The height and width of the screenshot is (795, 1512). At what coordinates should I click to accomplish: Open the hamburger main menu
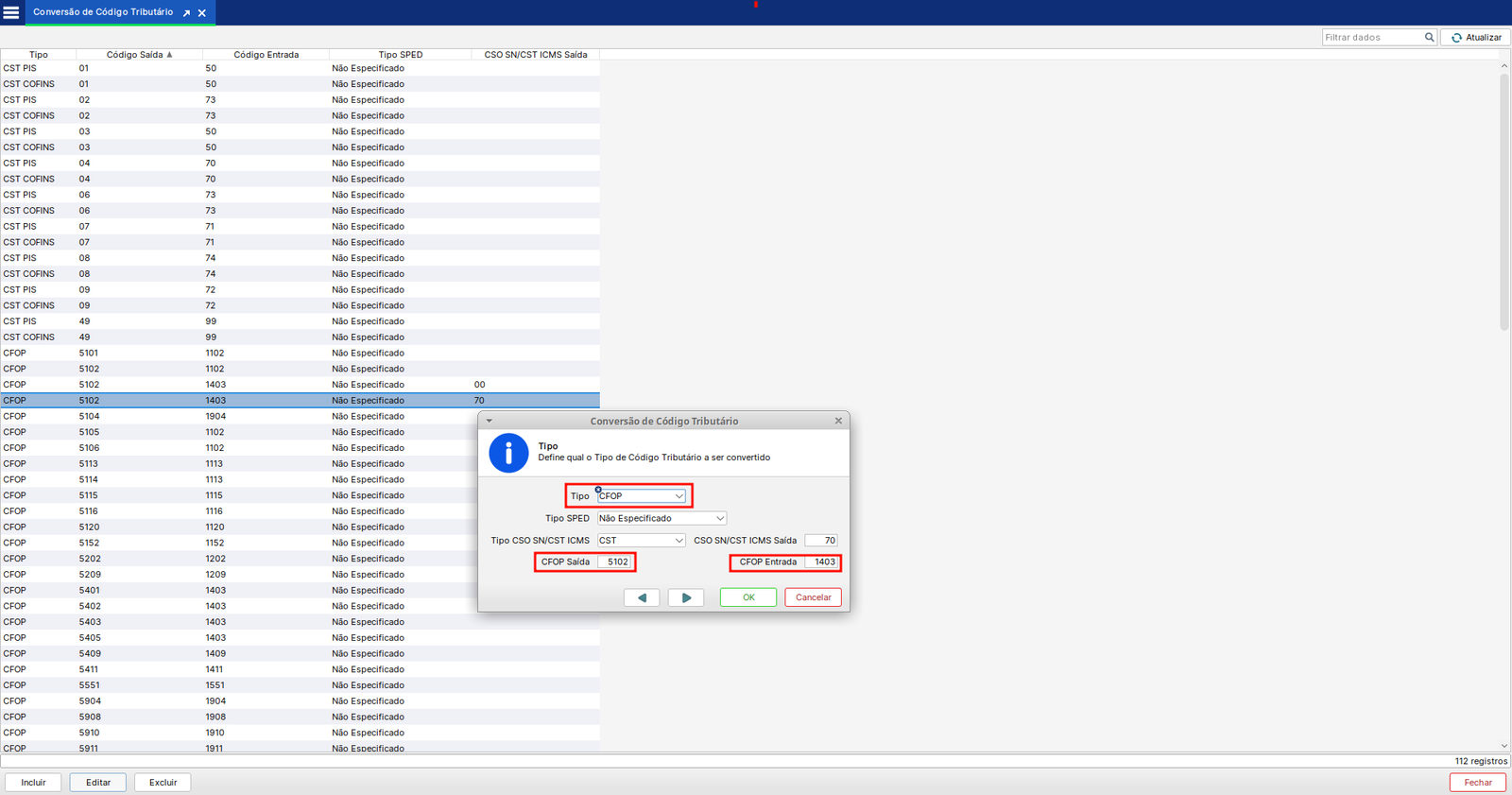[x=11, y=12]
